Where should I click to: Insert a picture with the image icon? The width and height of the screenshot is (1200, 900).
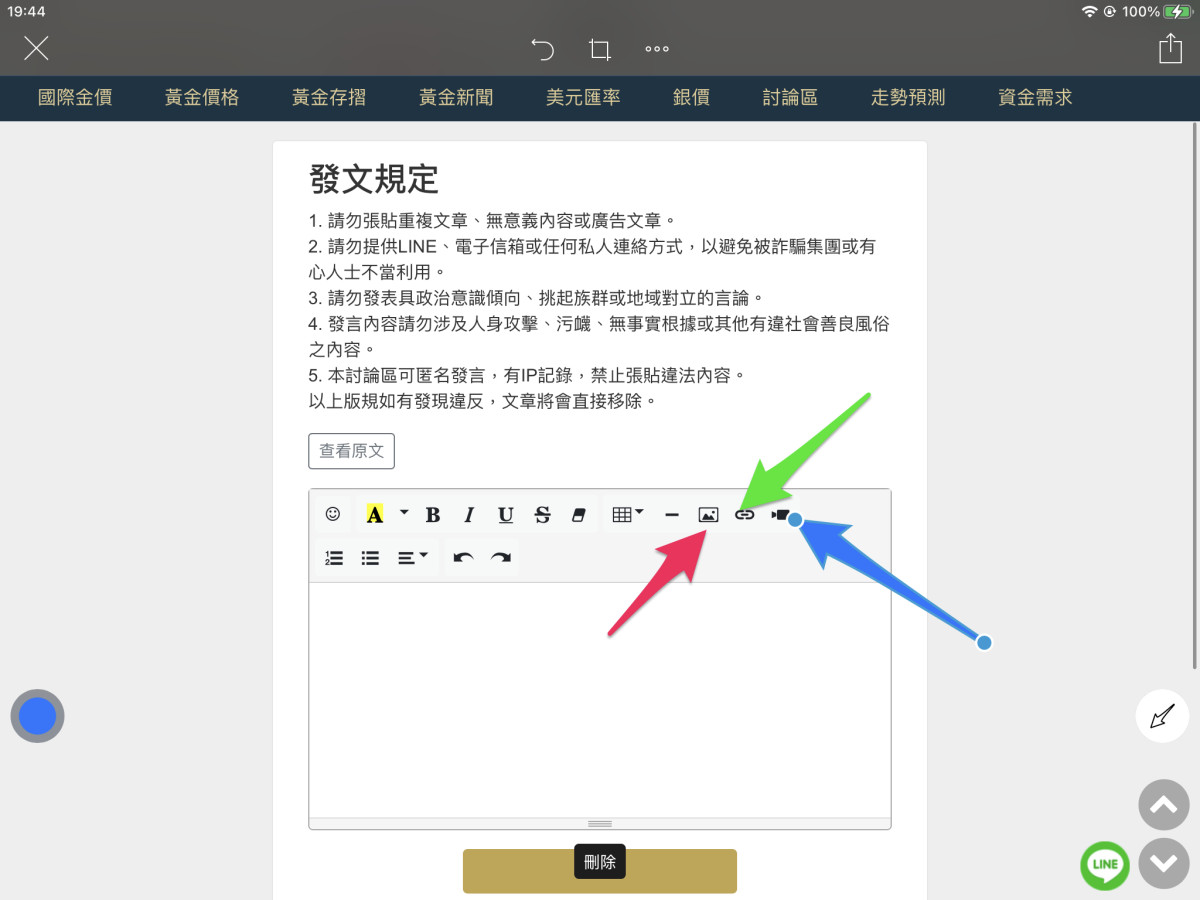(708, 514)
